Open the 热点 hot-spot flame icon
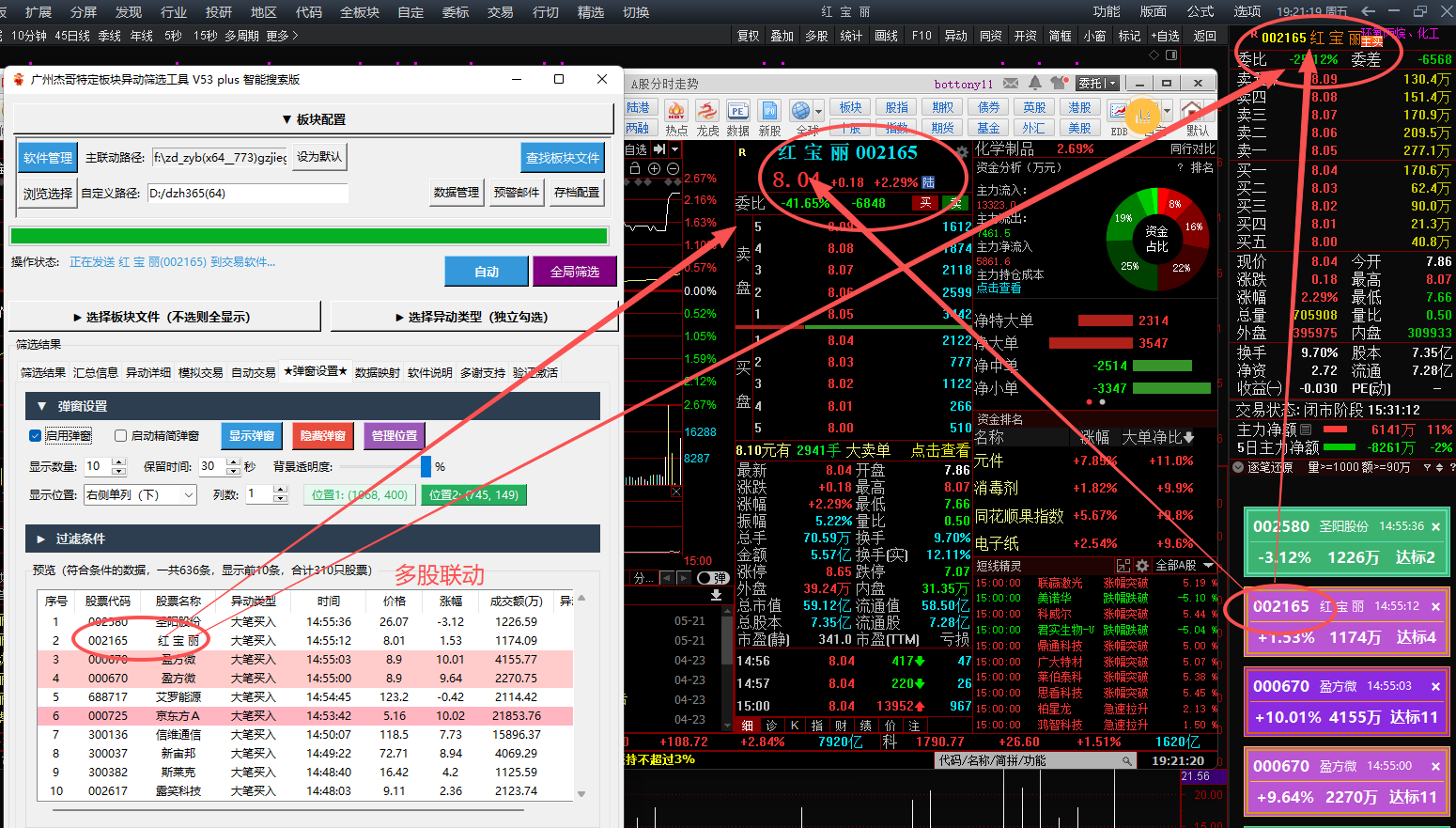 click(676, 111)
